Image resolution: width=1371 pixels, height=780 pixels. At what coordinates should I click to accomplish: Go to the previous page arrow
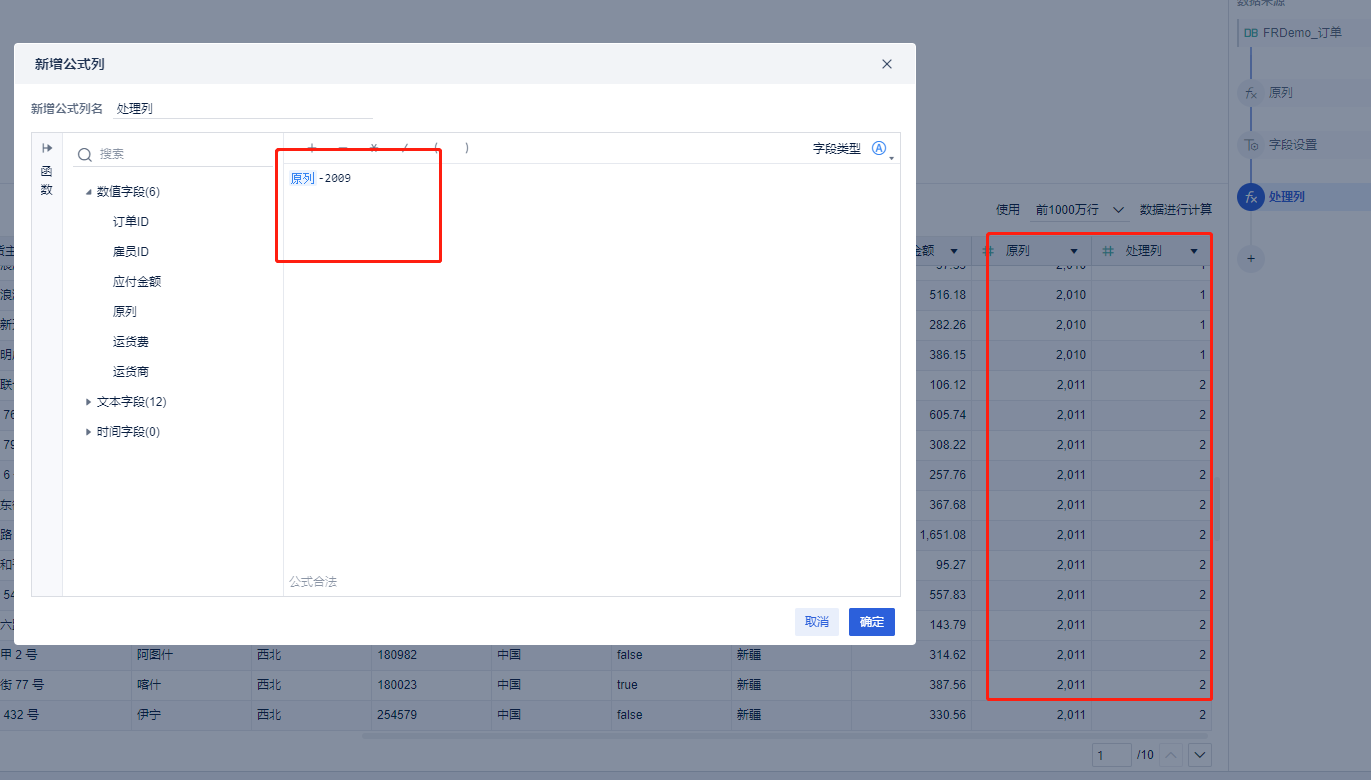(1171, 755)
